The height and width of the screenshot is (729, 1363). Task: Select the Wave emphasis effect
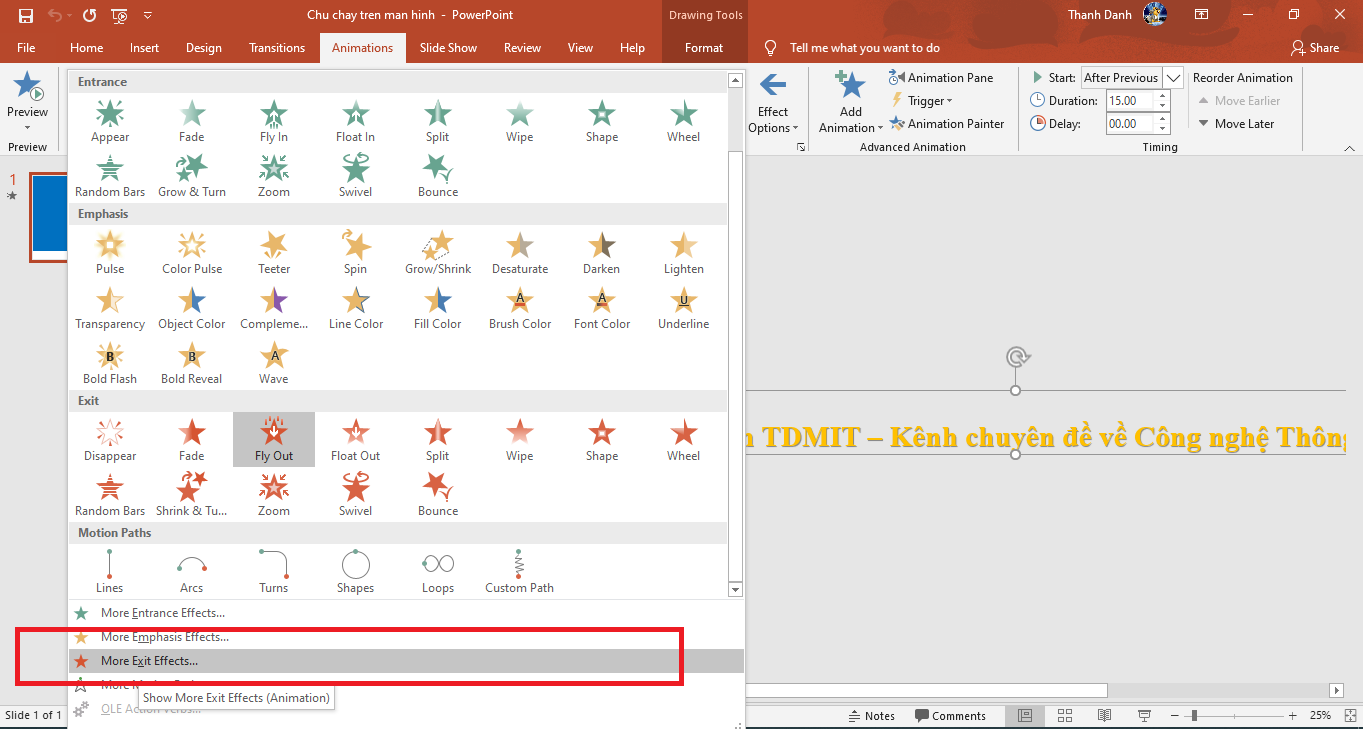(273, 361)
